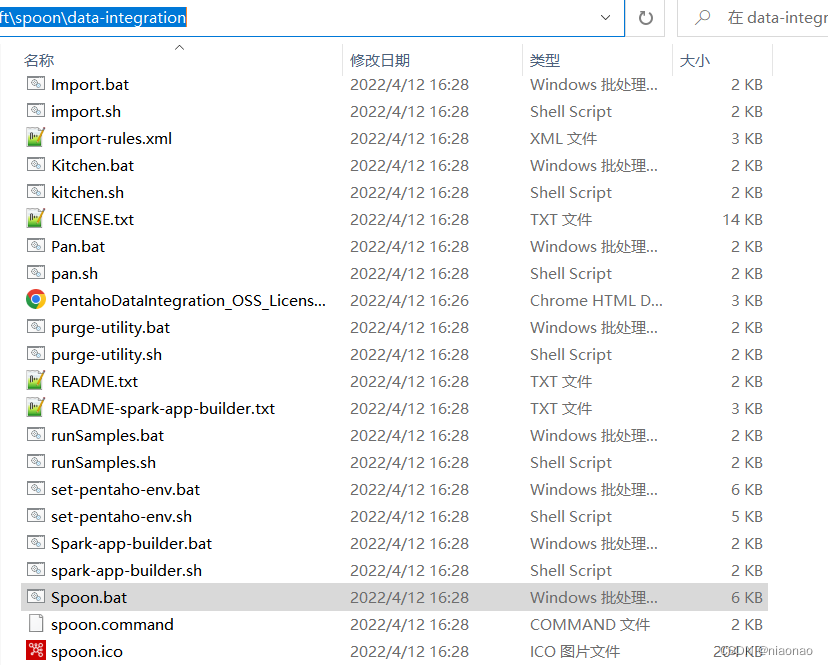Refresh the current folder view

tap(645, 18)
